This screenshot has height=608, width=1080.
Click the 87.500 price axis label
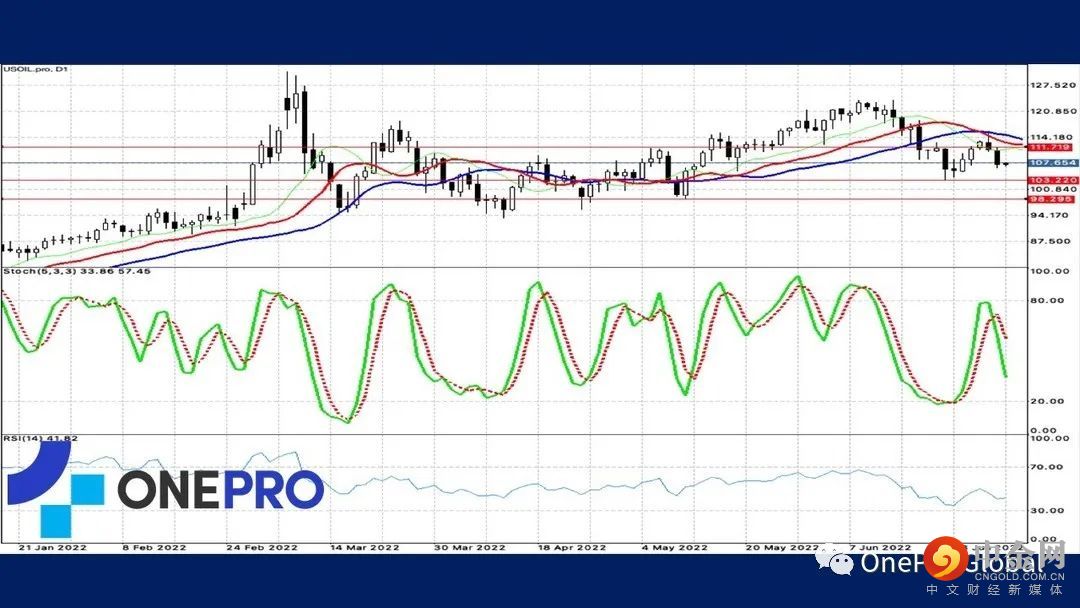point(1050,241)
